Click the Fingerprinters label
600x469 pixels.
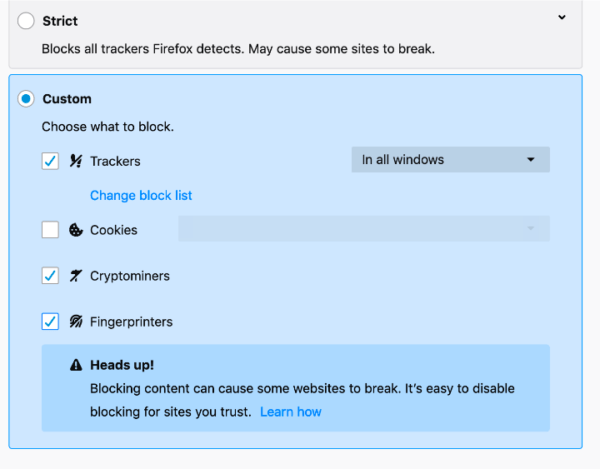[131, 322]
